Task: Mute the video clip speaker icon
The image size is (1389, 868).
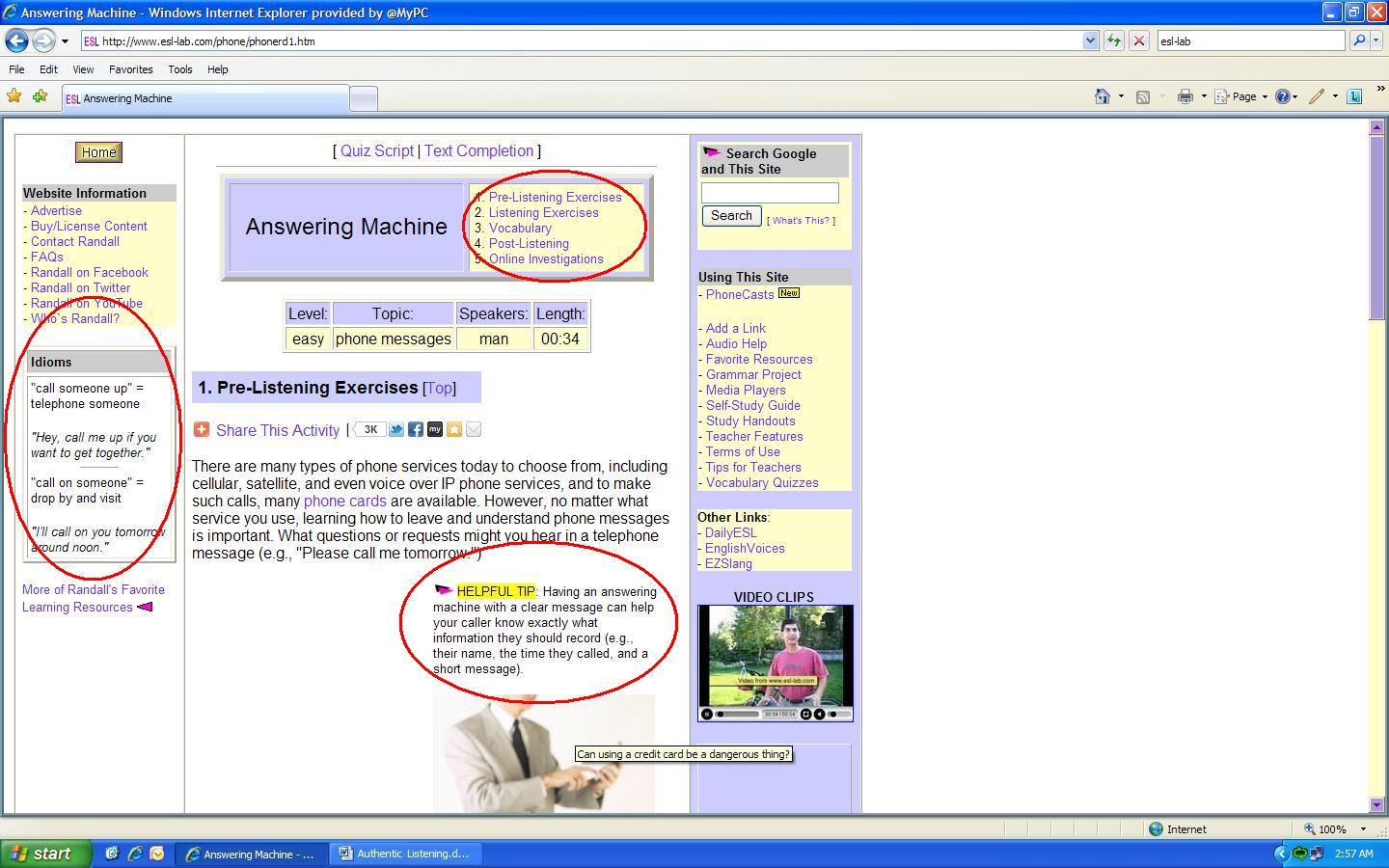Action: (x=819, y=714)
